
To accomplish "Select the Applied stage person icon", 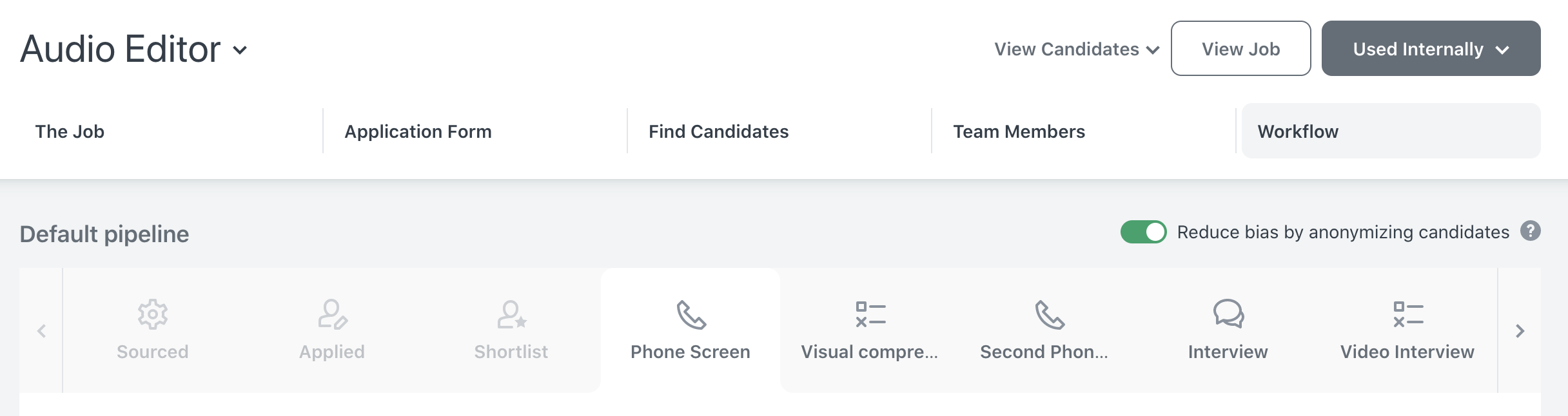I will point(333,314).
